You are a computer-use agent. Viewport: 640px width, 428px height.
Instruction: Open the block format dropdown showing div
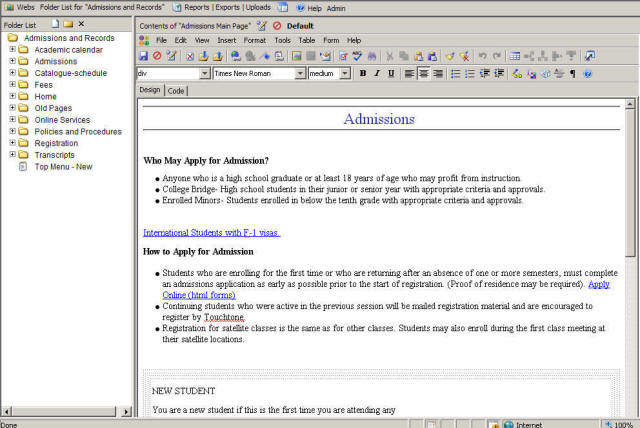(x=204, y=73)
